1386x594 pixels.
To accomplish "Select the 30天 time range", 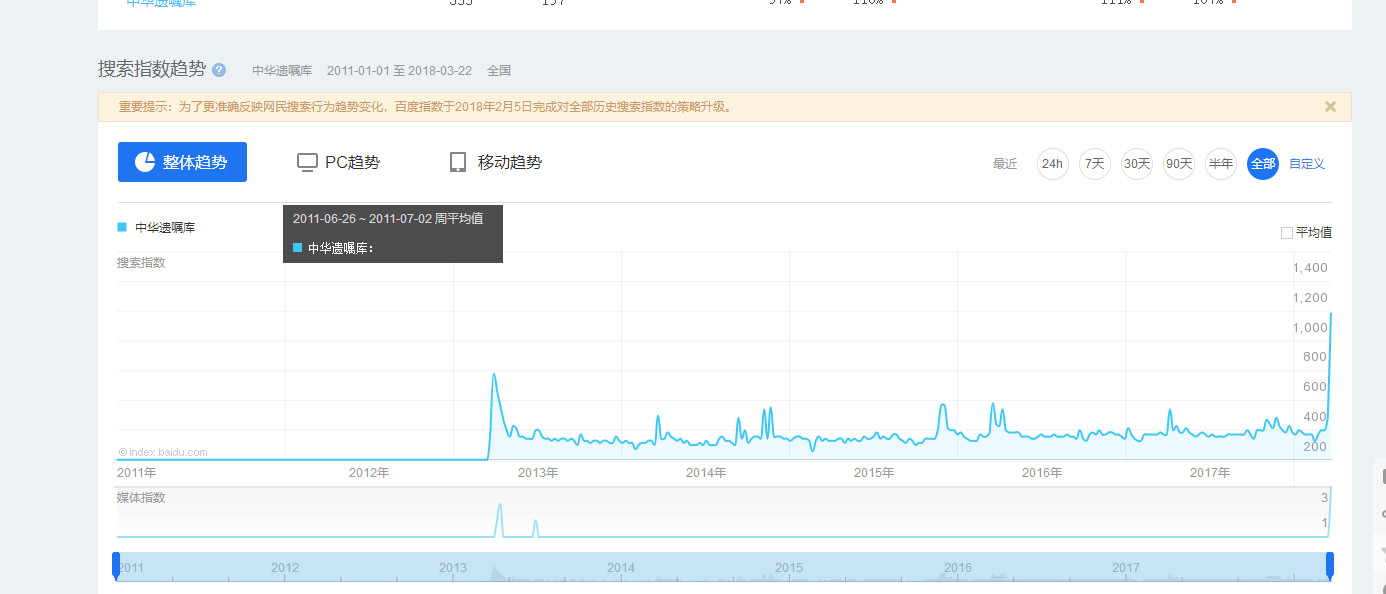I will pos(1137,164).
